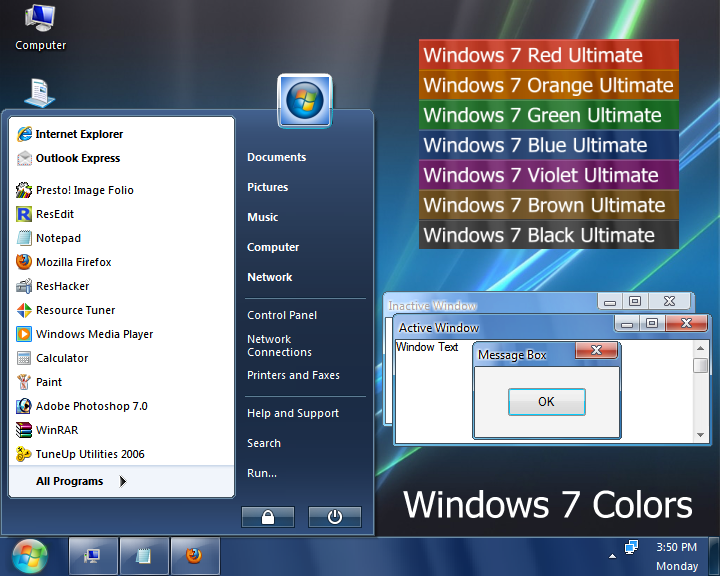720x576 pixels.
Task: Open Paint icon
Action: tap(24, 382)
